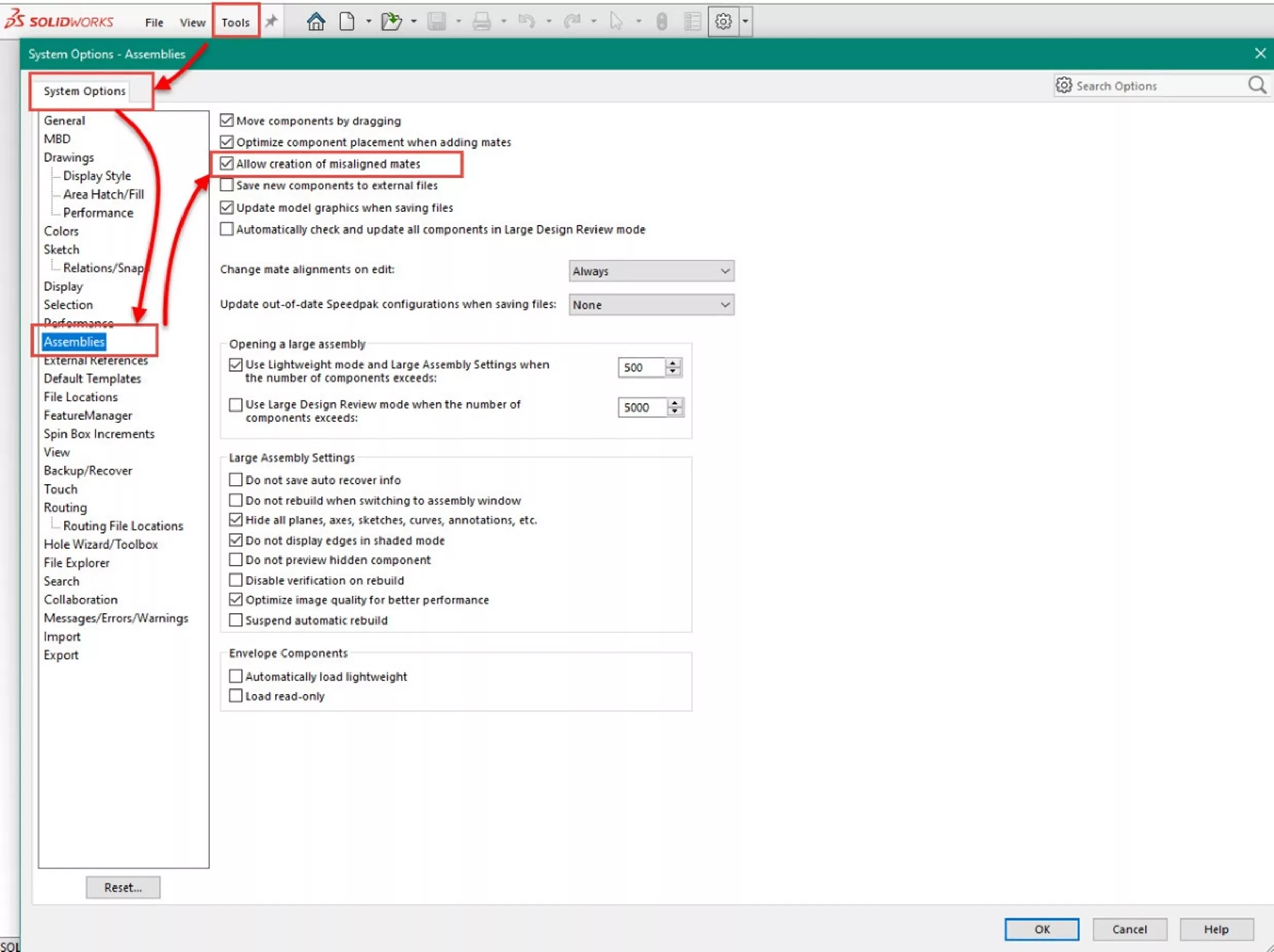Viewport: 1274px width, 952px height.
Task: Click the new document icon
Action: click(x=348, y=21)
